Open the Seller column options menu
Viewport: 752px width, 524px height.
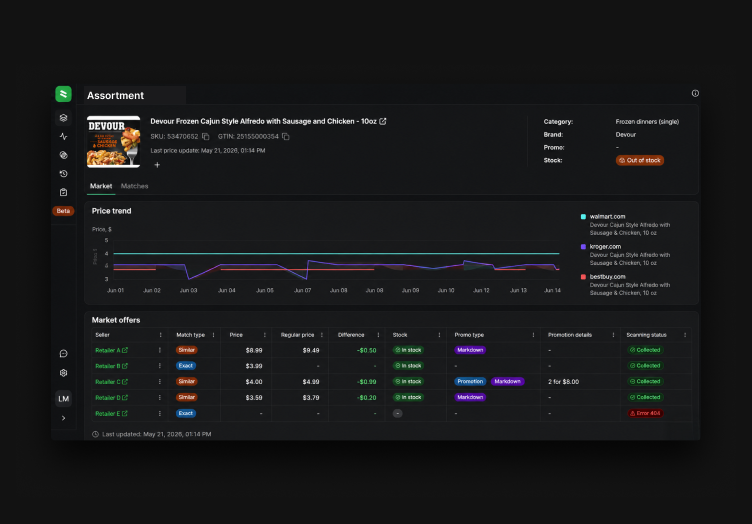point(160,335)
